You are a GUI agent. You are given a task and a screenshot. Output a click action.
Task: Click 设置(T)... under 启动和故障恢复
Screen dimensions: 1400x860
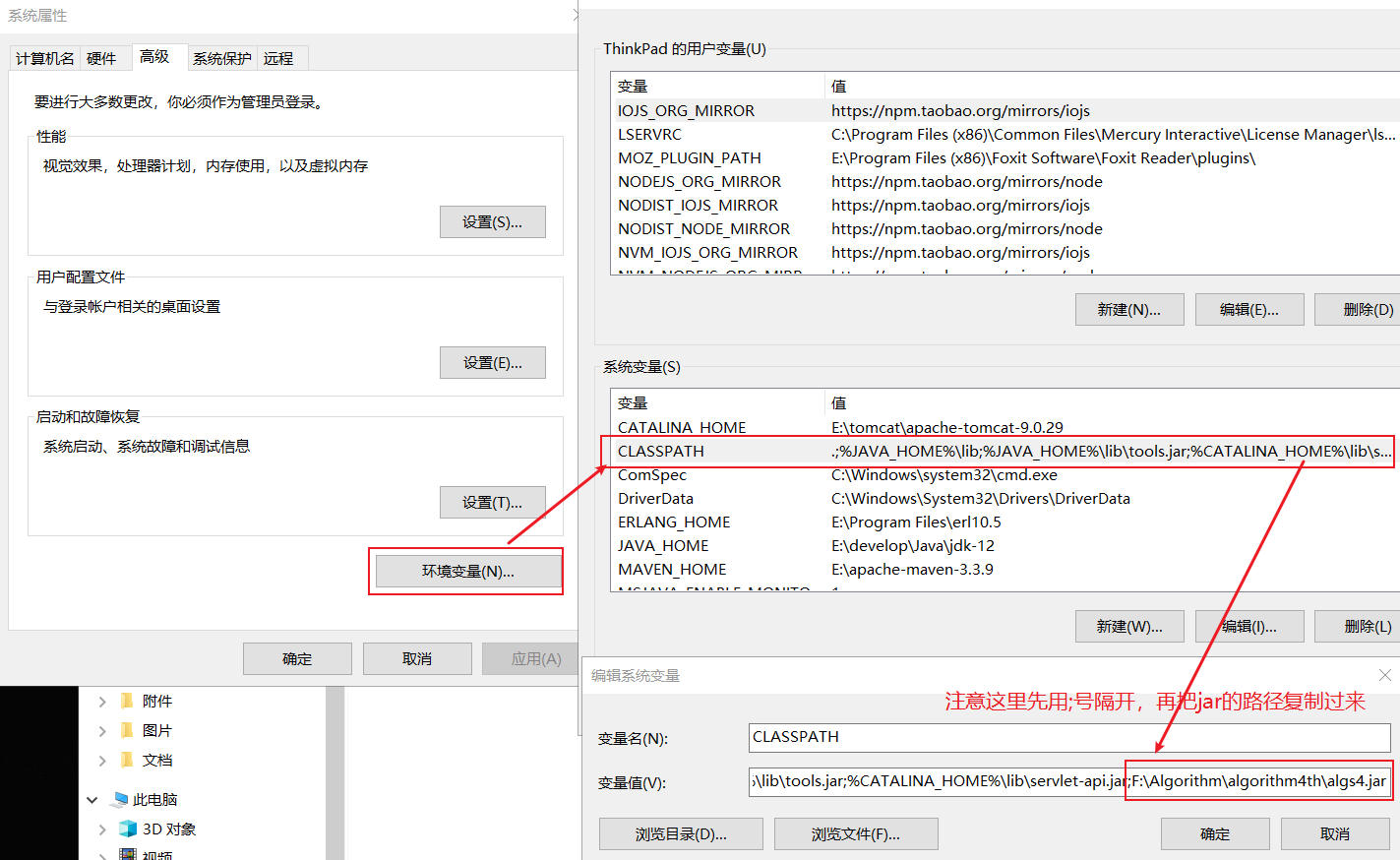[x=492, y=502]
